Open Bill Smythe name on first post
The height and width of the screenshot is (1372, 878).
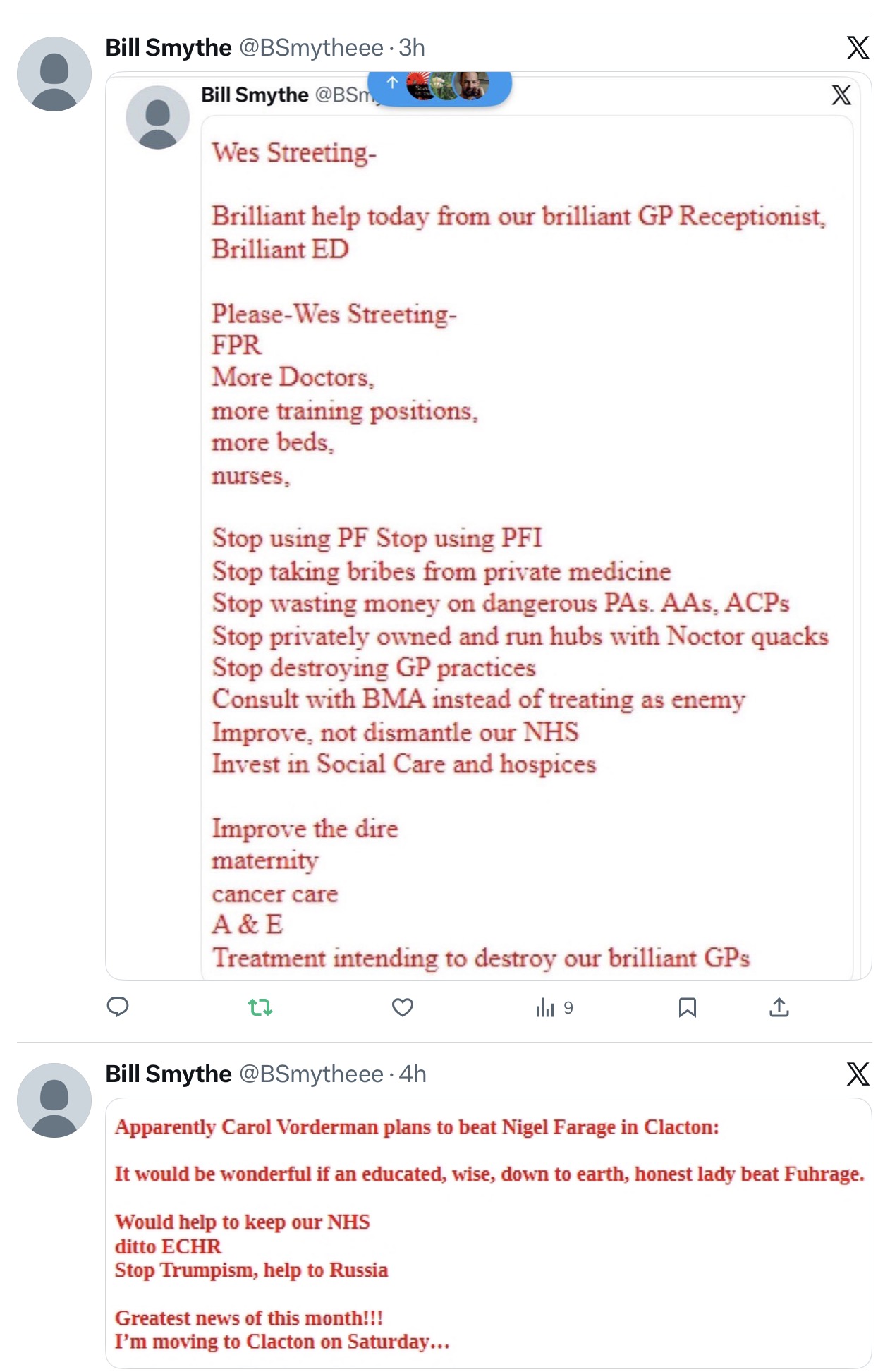169,48
